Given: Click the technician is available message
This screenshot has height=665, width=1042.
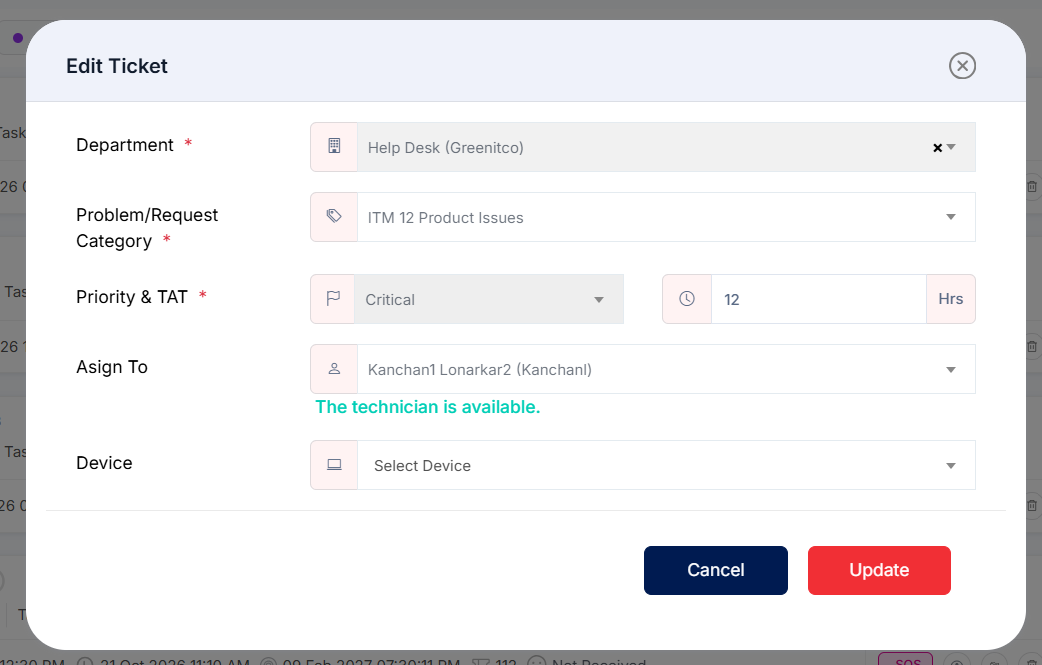Looking at the screenshot, I should [427, 407].
